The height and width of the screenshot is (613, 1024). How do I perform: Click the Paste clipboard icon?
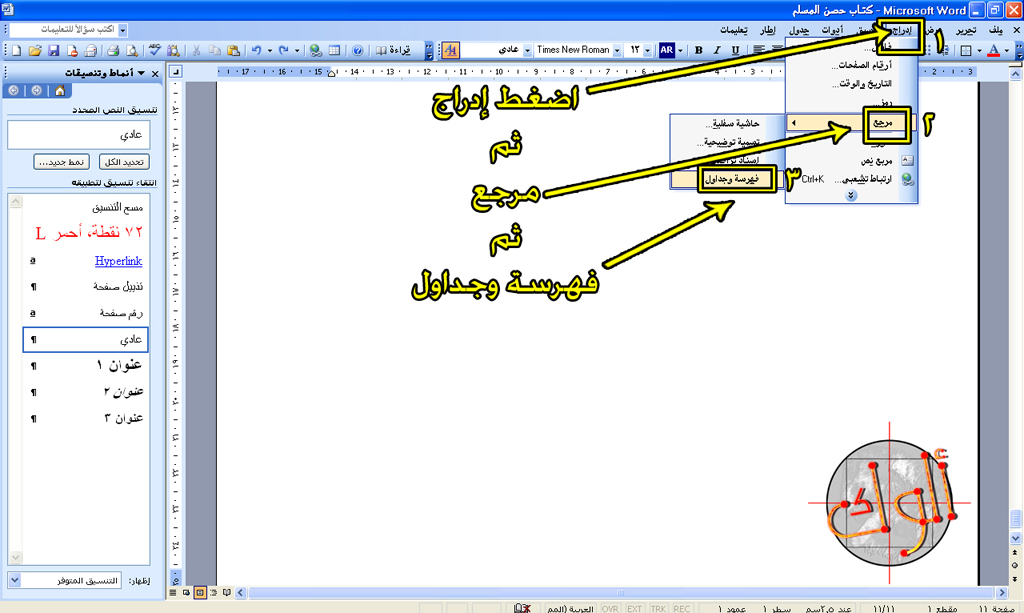pos(233,50)
